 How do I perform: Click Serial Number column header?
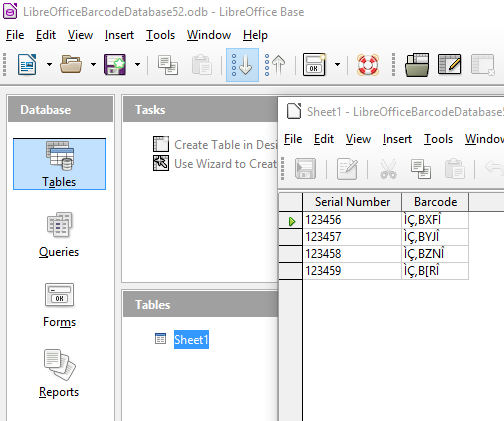click(352, 202)
